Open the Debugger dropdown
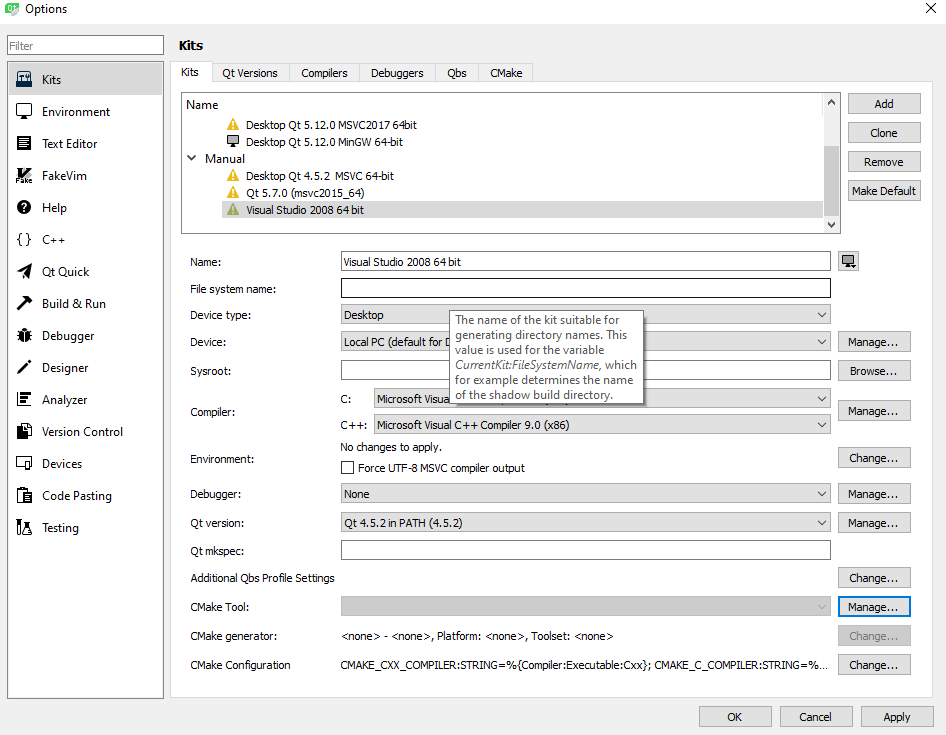946x735 pixels. point(585,494)
